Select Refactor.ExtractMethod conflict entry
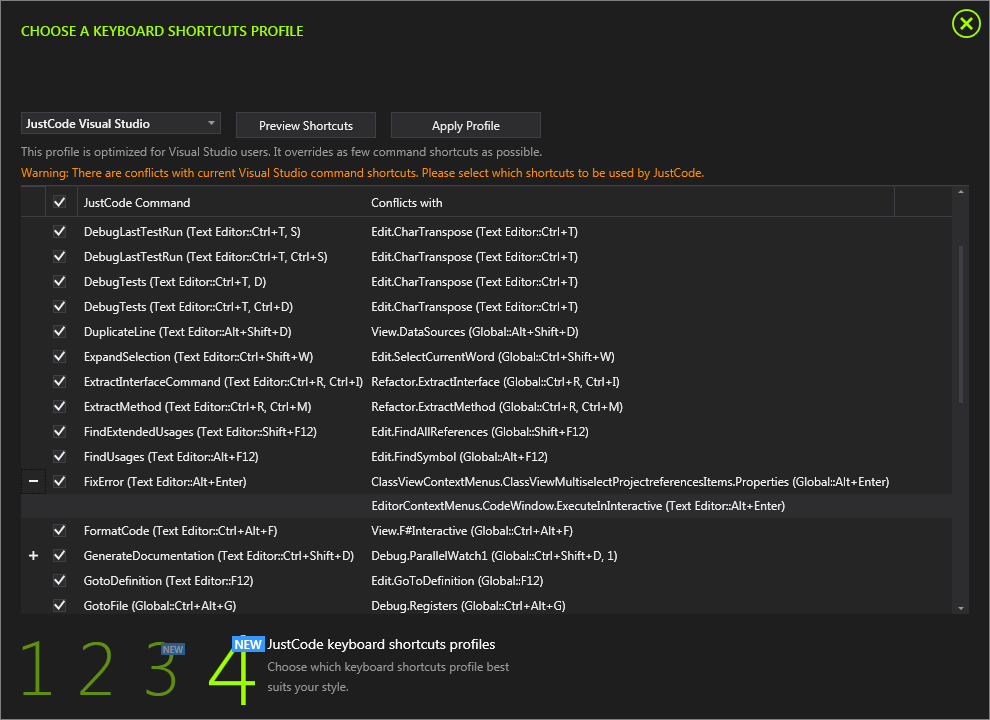Image resolution: width=990 pixels, height=720 pixels. (497, 407)
